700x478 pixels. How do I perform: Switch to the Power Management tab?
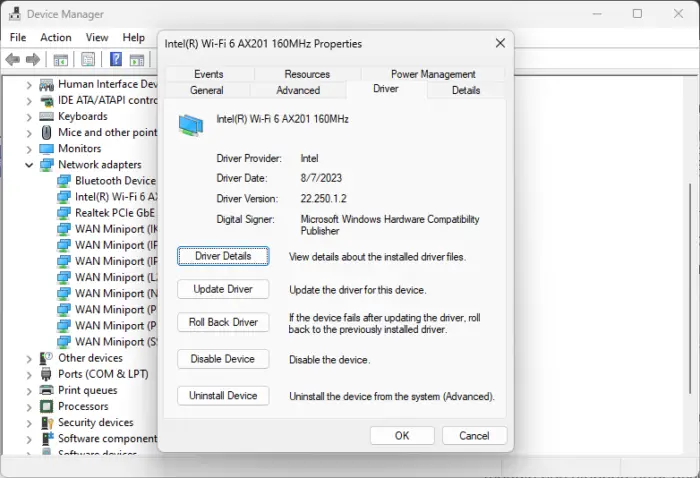click(433, 74)
